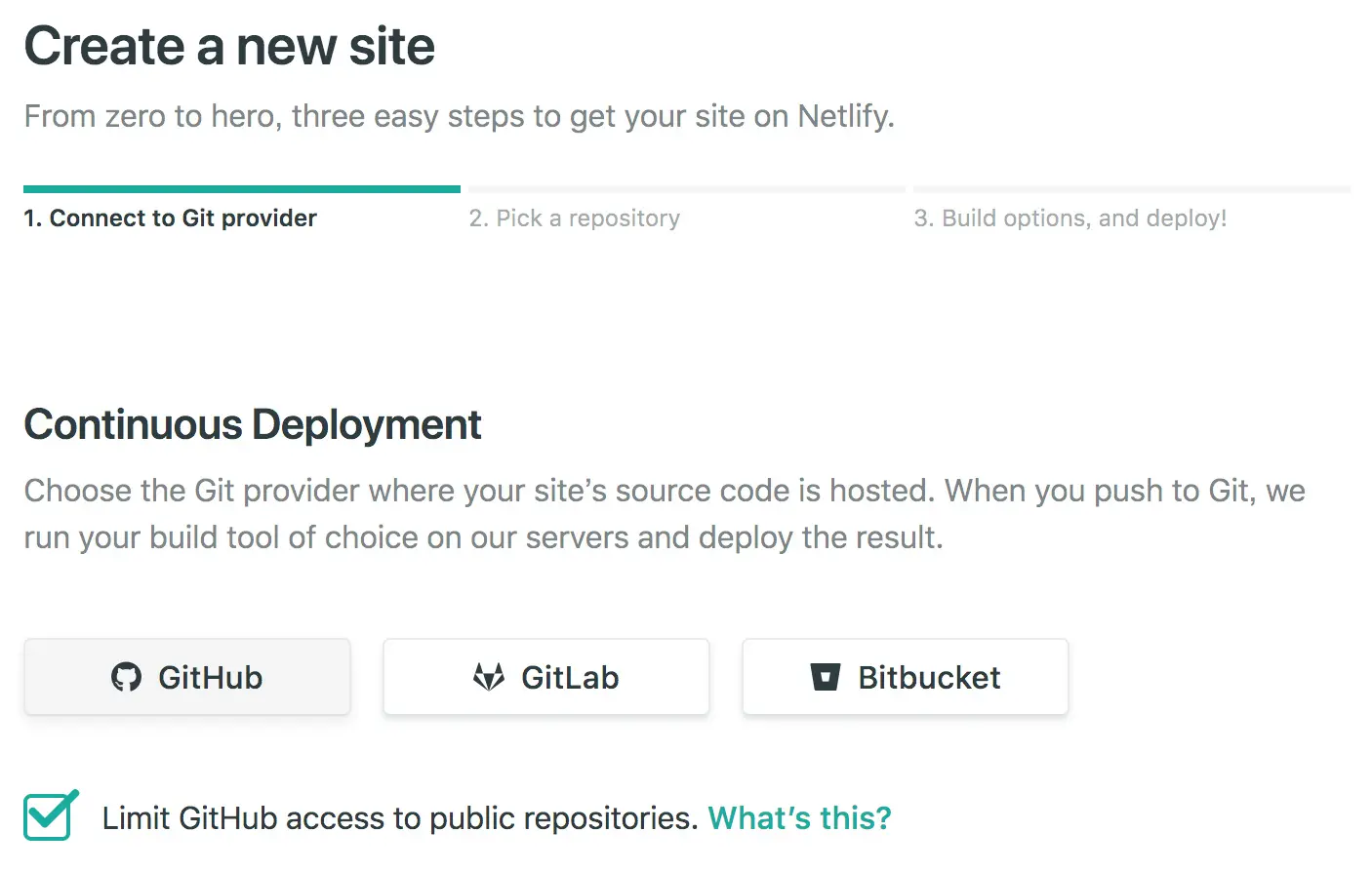Uncheck Limit GitHub access to public repositories

[48, 817]
